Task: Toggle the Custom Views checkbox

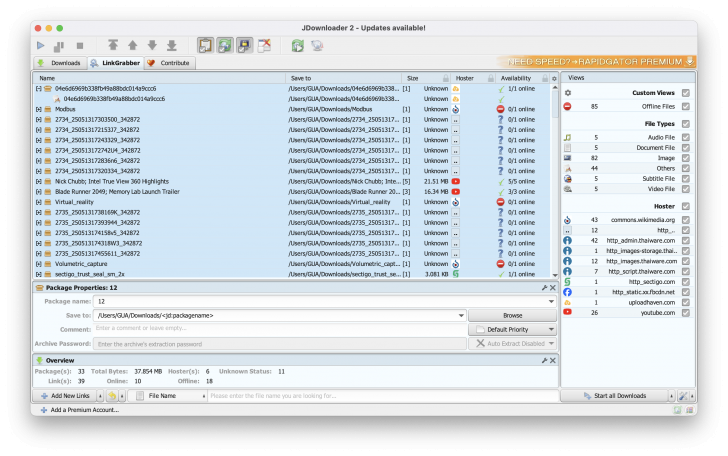Action: pos(686,93)
